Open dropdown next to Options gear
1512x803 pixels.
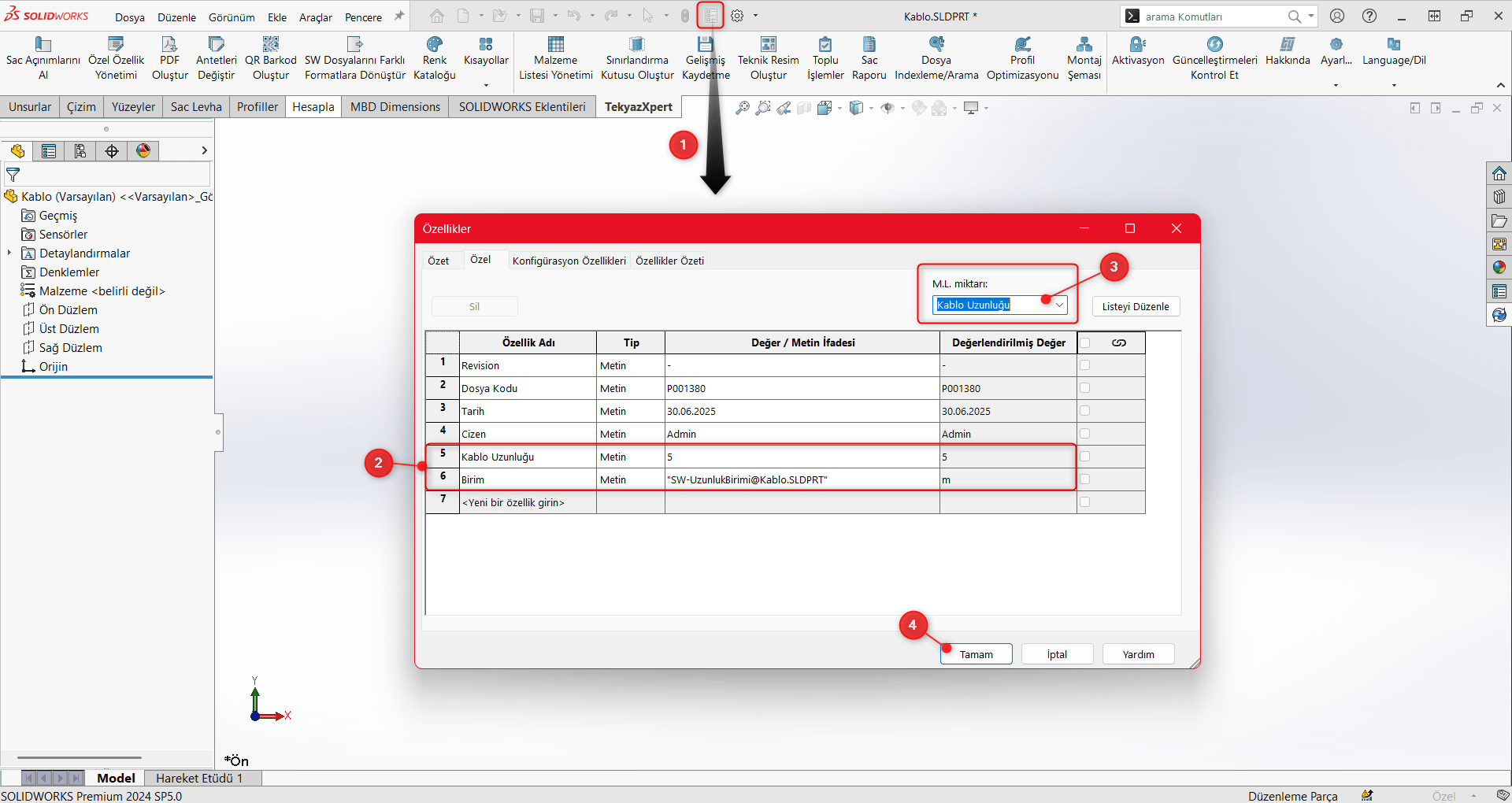755,16
